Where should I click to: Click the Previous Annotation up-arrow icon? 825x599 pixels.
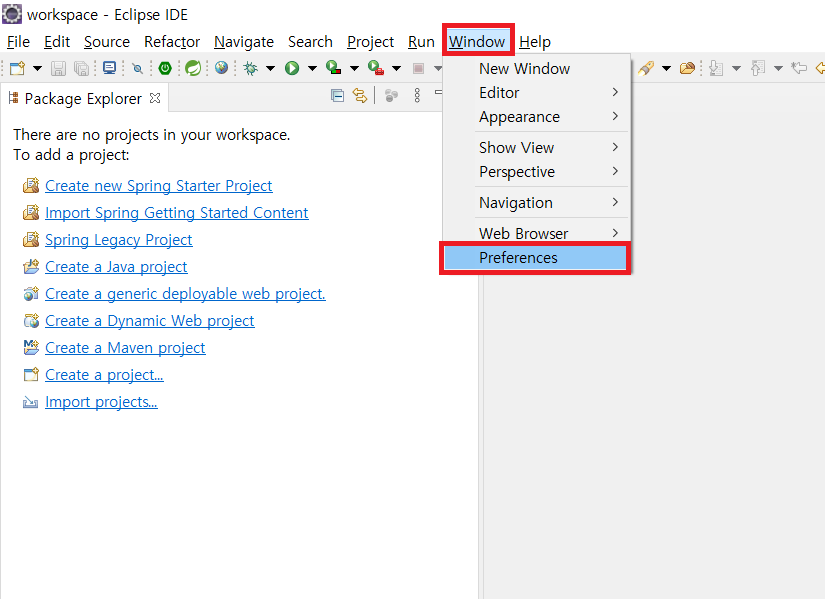pyautogui.click(x=758, y=68)
